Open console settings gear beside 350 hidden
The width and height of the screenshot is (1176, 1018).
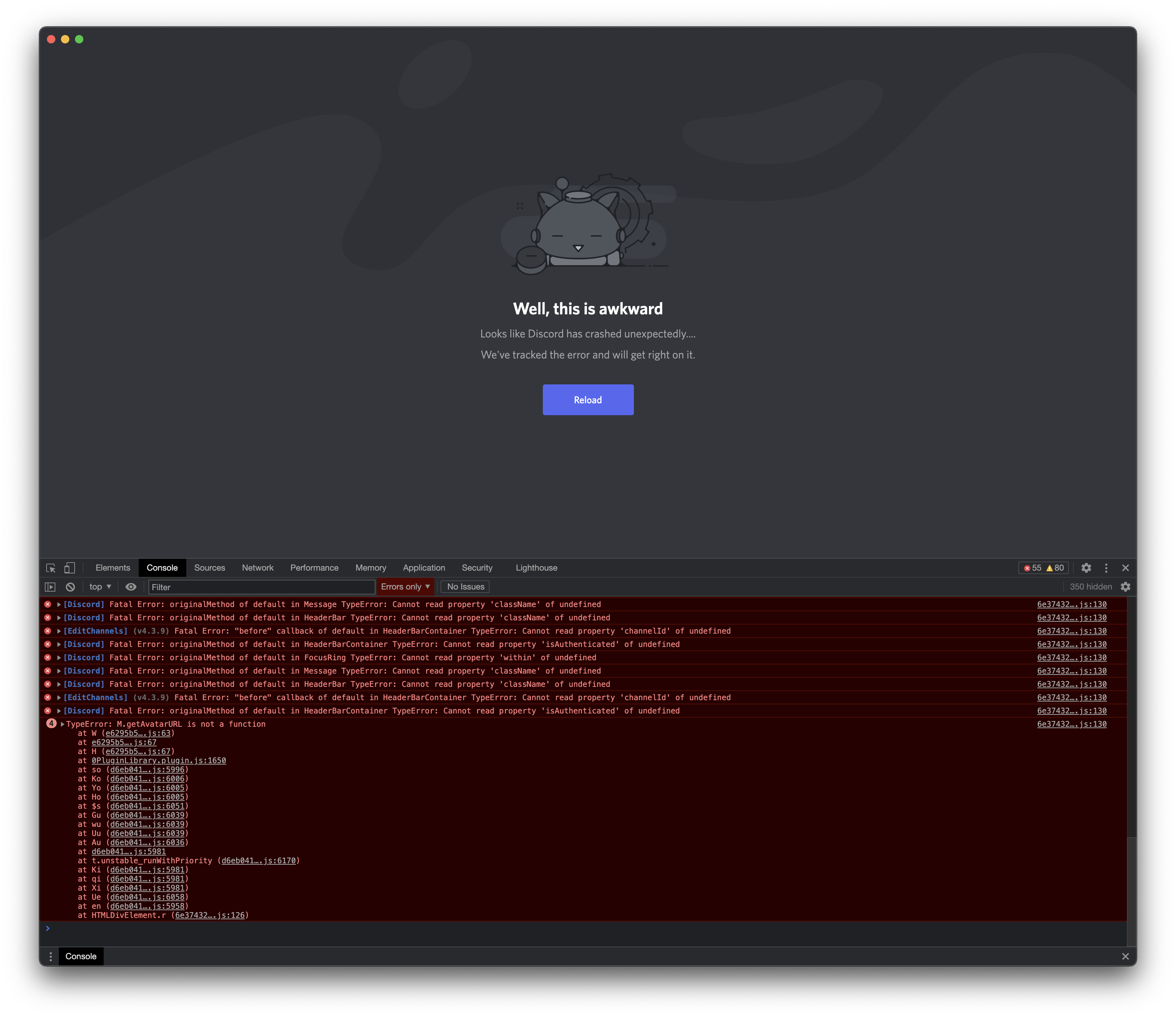(x=1126, y=587)
